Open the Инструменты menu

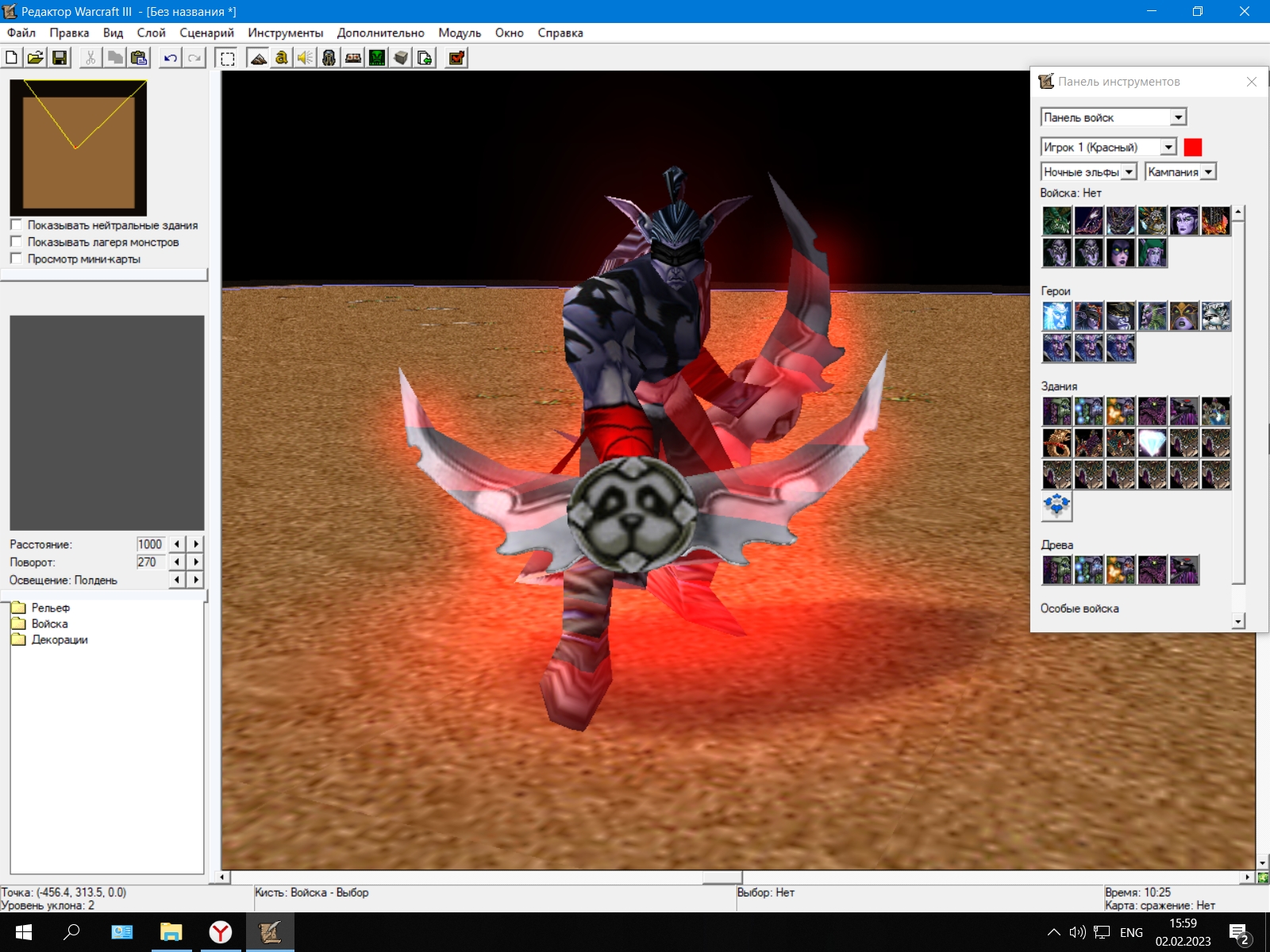coord(286,33)
